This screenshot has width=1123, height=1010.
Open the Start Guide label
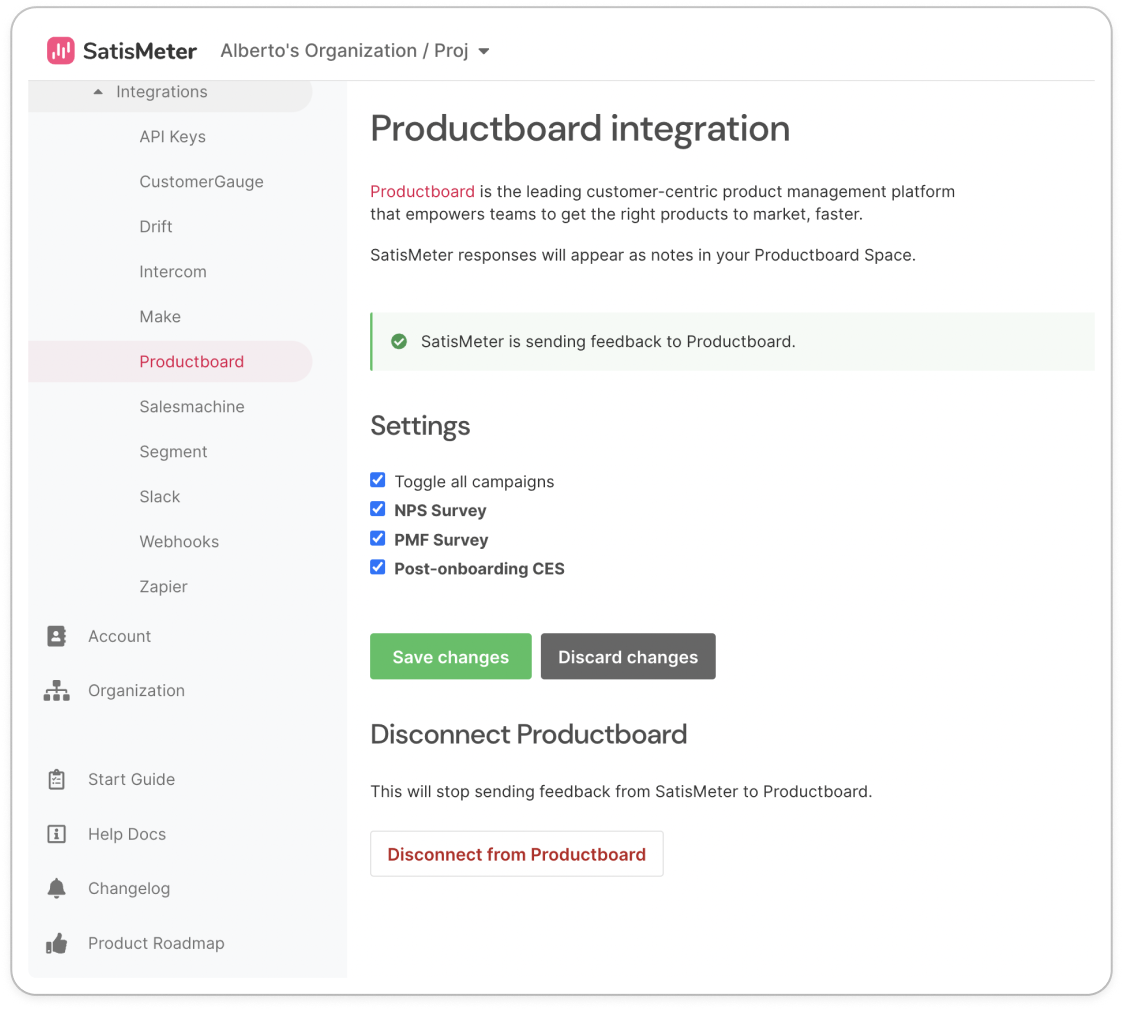coord(131,779)
